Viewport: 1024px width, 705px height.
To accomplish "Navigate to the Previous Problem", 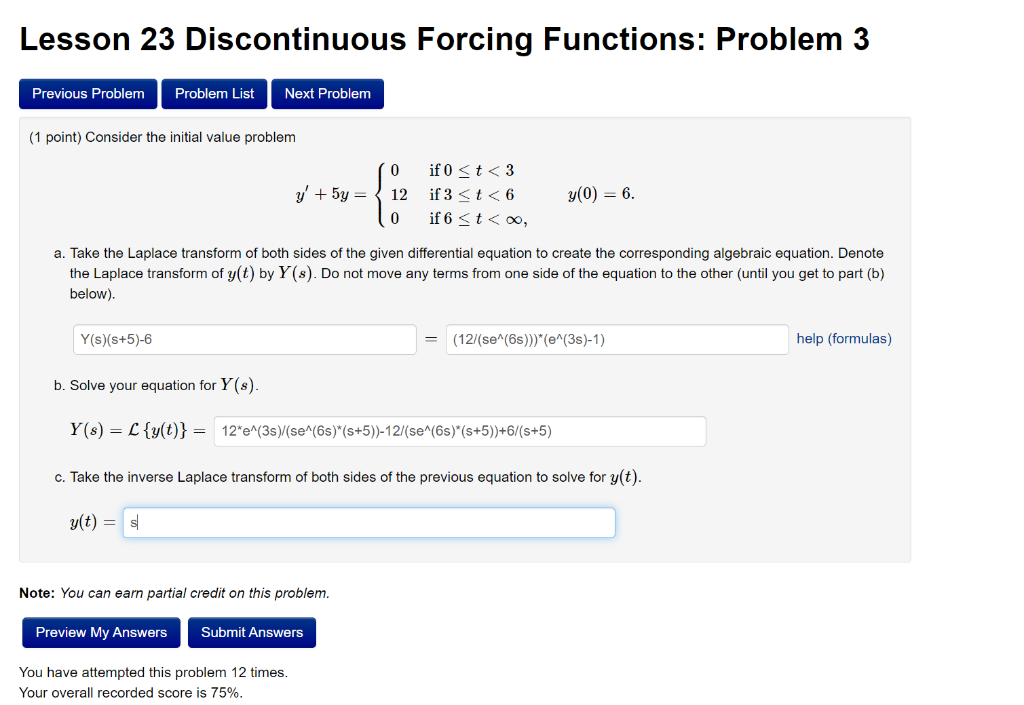I will (88, 93).
